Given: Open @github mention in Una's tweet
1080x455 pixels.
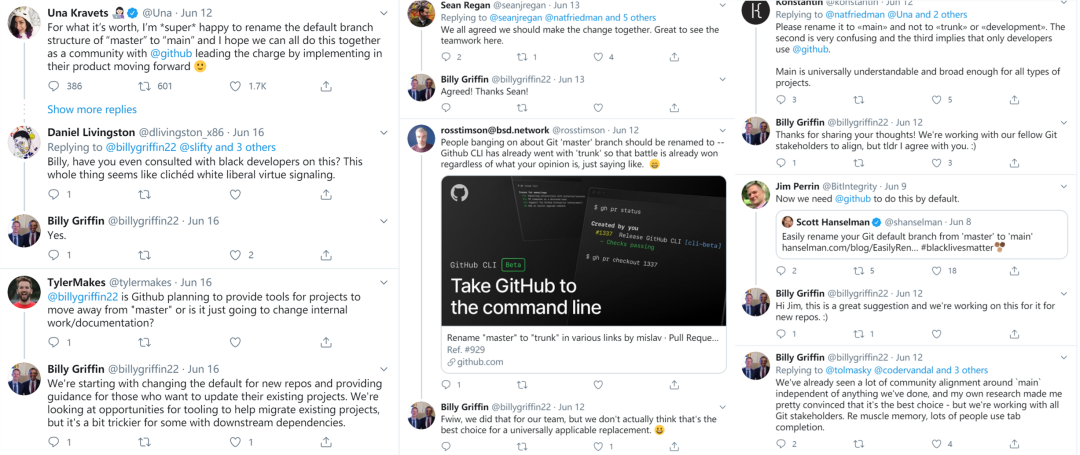Looking at the screenshot, I should tap(175, 51).
